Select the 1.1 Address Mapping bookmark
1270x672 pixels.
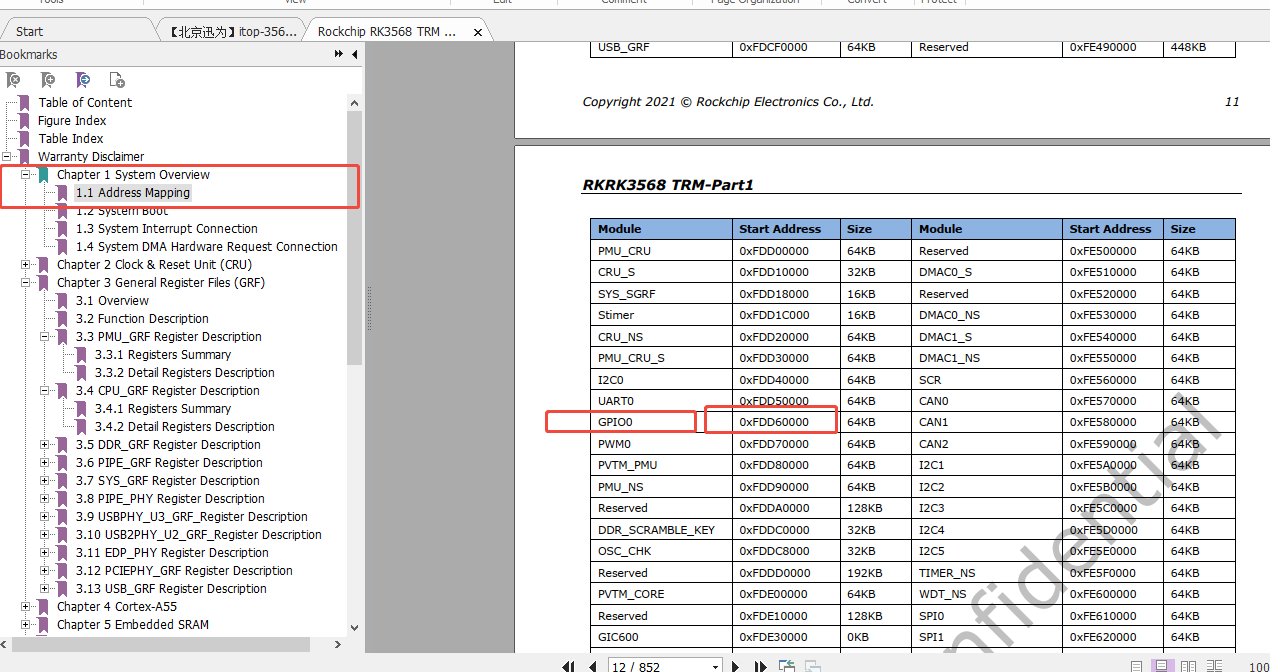click(133, 193)
